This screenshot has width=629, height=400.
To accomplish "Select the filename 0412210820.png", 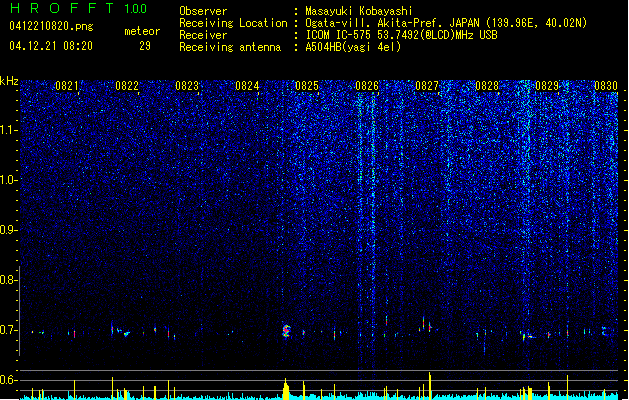I will tap(51, 26).
